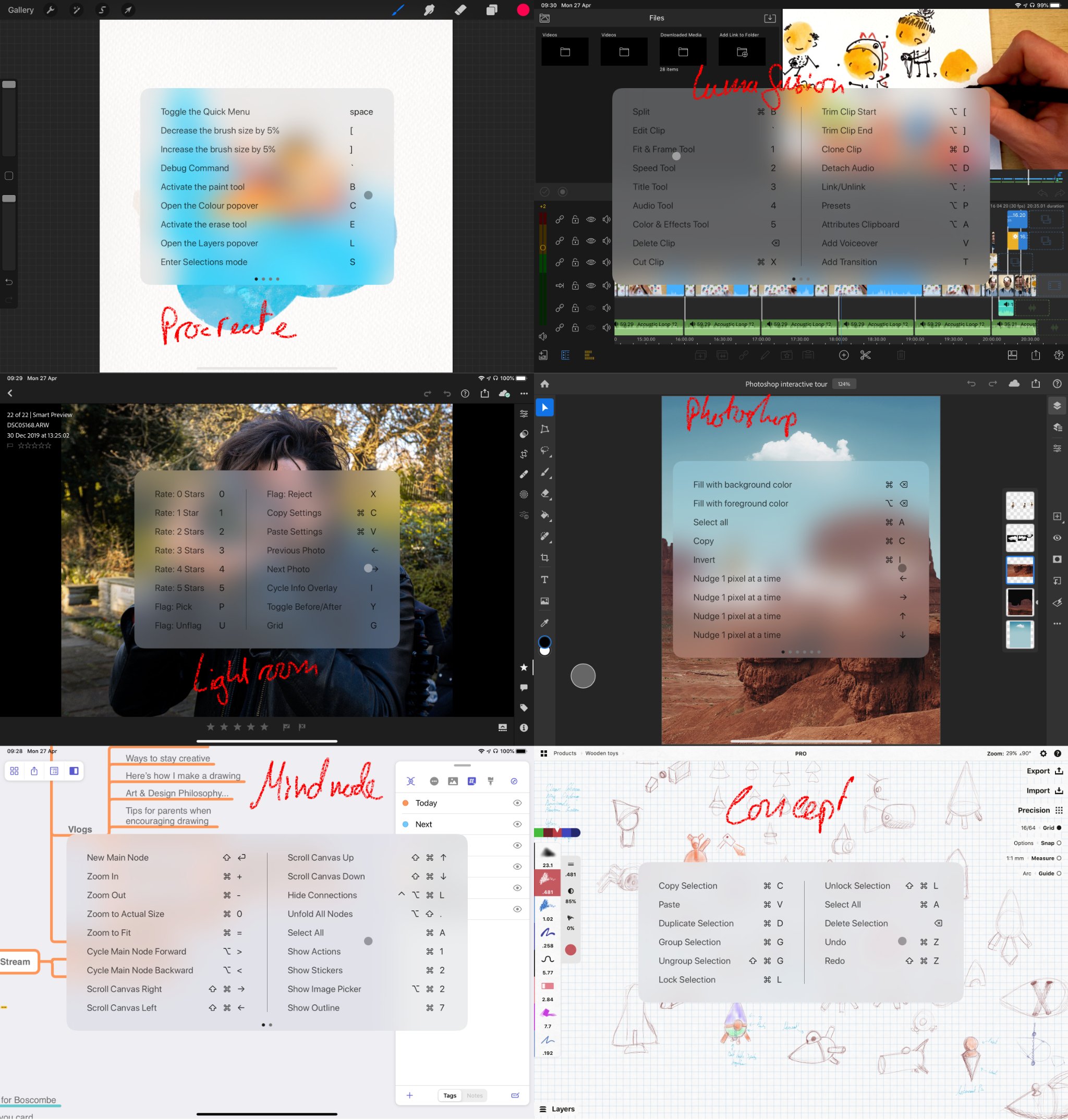The image size is (1068, 1120).
Task: Click LumaFusion add clip plus icon
Action: [844, 355]
